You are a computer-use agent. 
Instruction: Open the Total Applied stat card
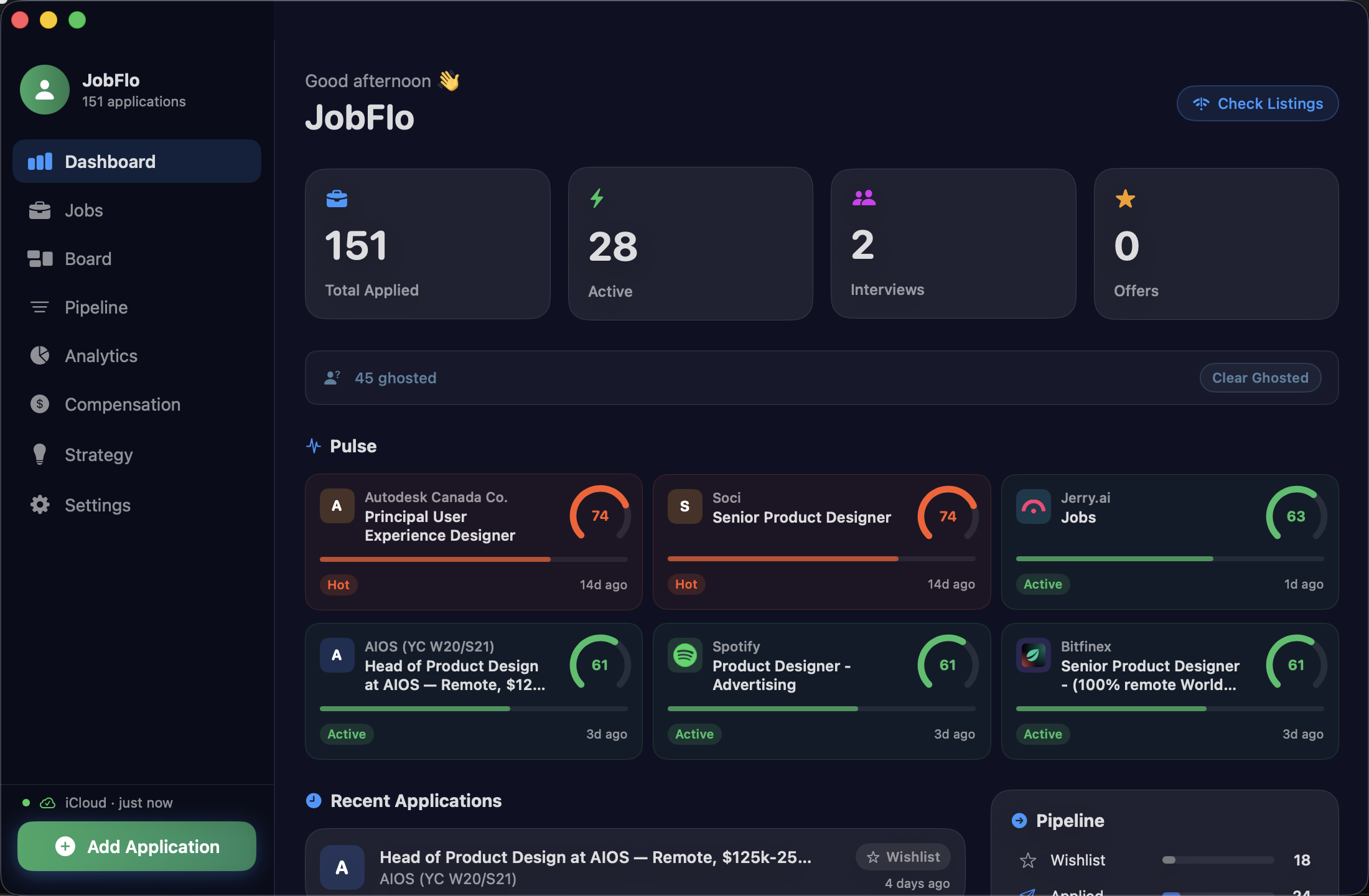(x=428, y=244)
